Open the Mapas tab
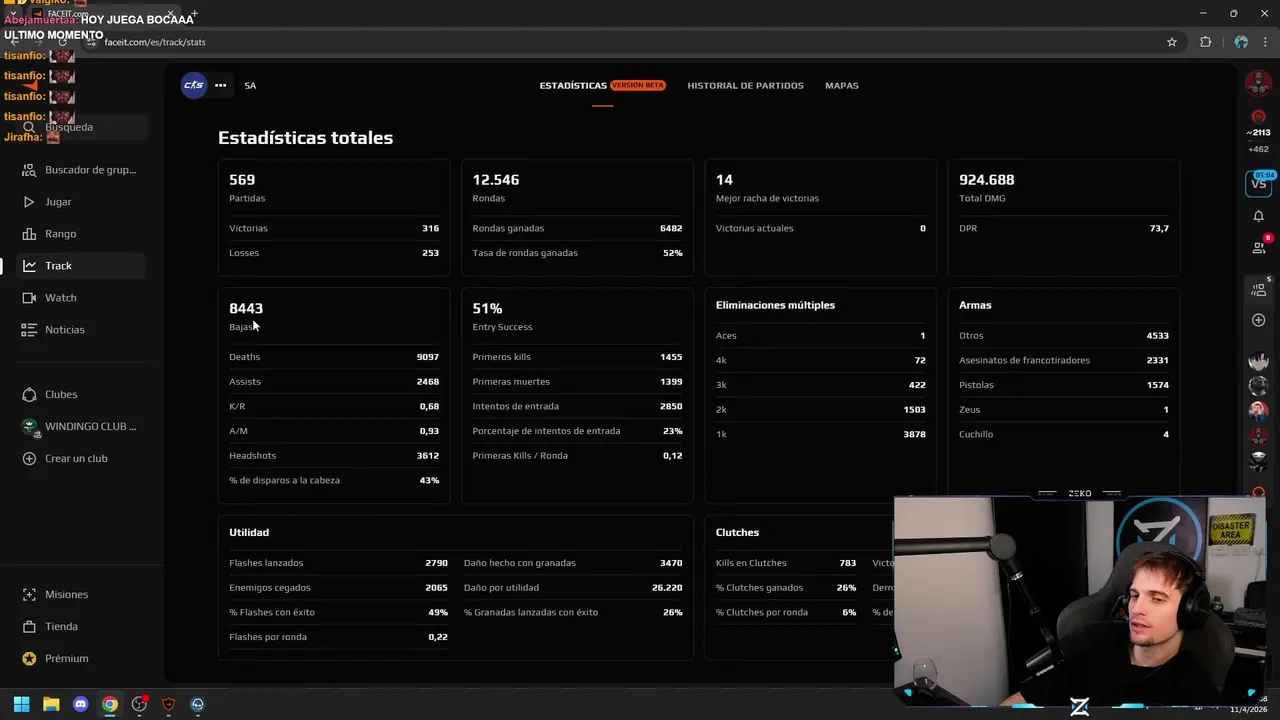 (x=842, y=85)
